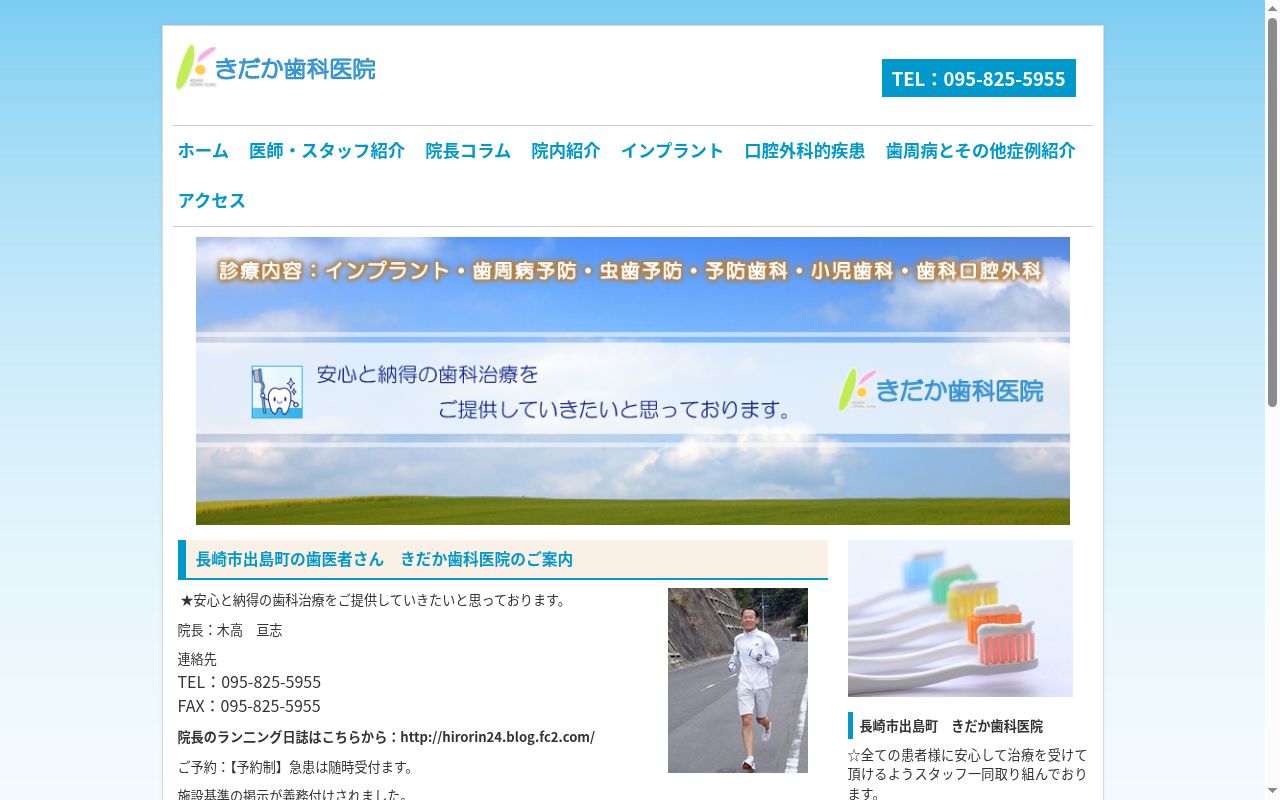Select 院内紹介 in the navigation
The image size is (1280, 800).
pyautogui.click(x=566, y=150)
